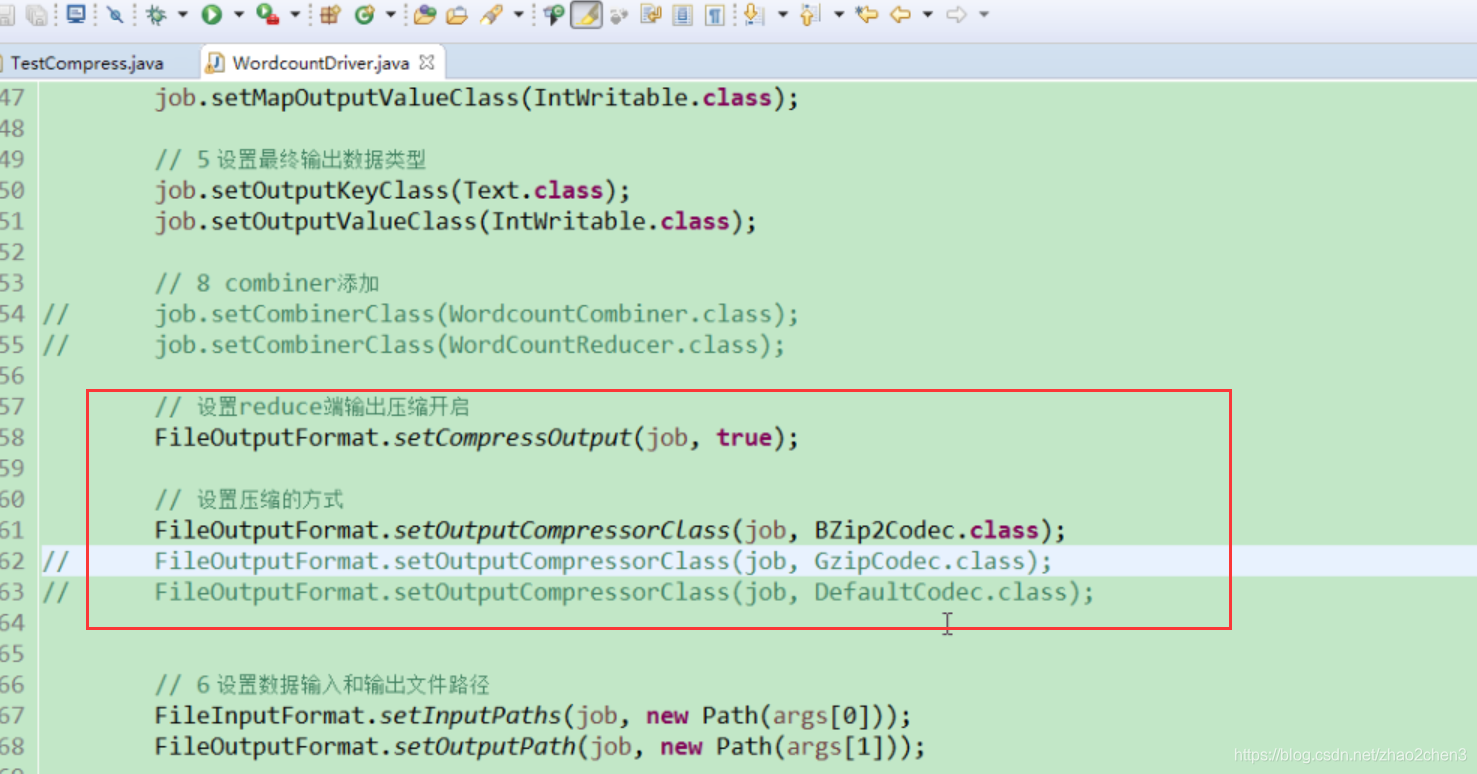Click the monitor-shaped toolbar icon
Screen dimensions: 1477x774
[x=76, y=14]
